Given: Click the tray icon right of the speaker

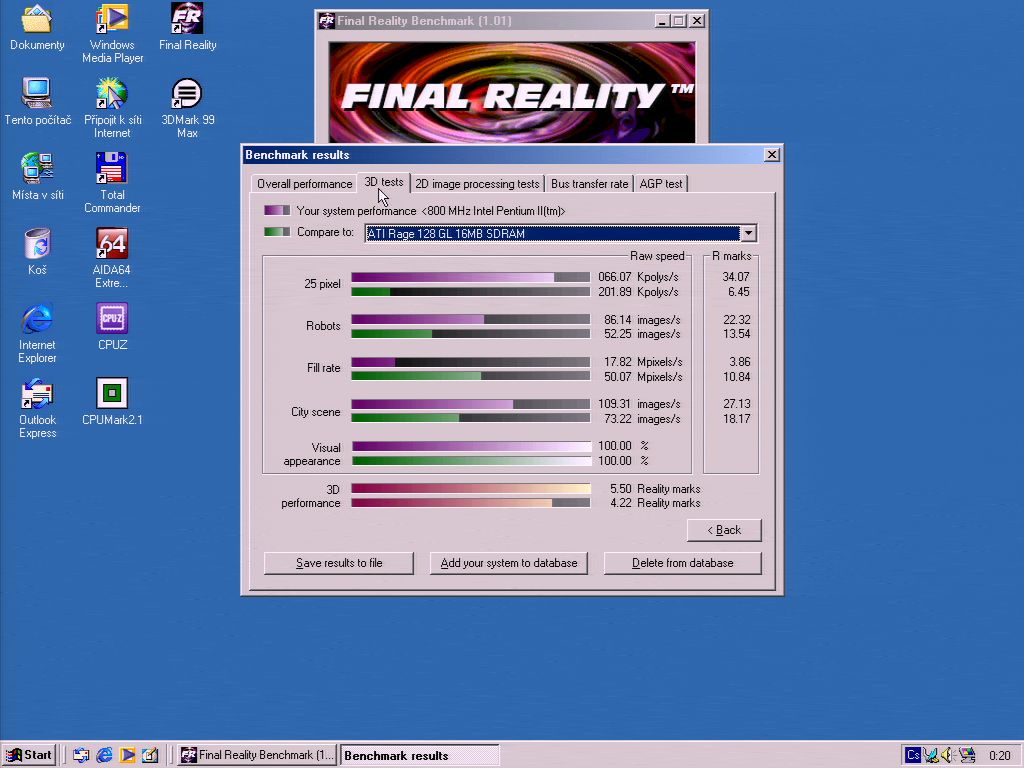Looking at the screenshot, I should click(967, 755).
